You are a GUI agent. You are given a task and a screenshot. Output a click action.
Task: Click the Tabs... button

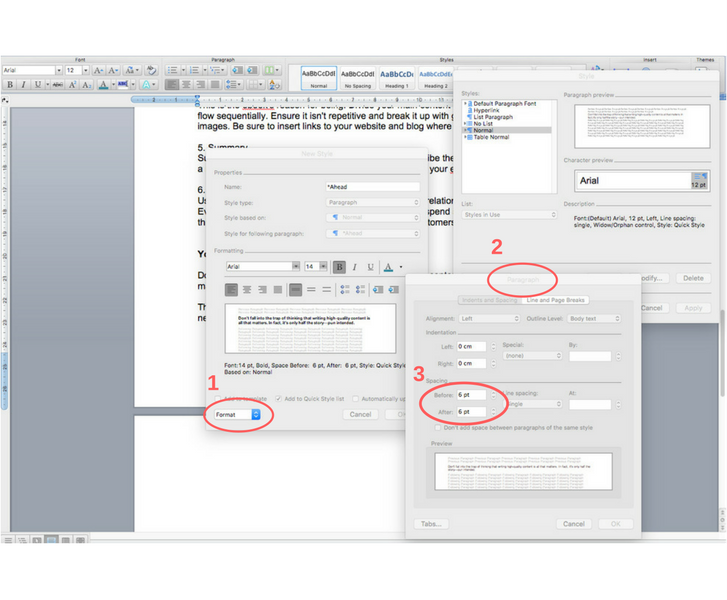tap(431, 524)
